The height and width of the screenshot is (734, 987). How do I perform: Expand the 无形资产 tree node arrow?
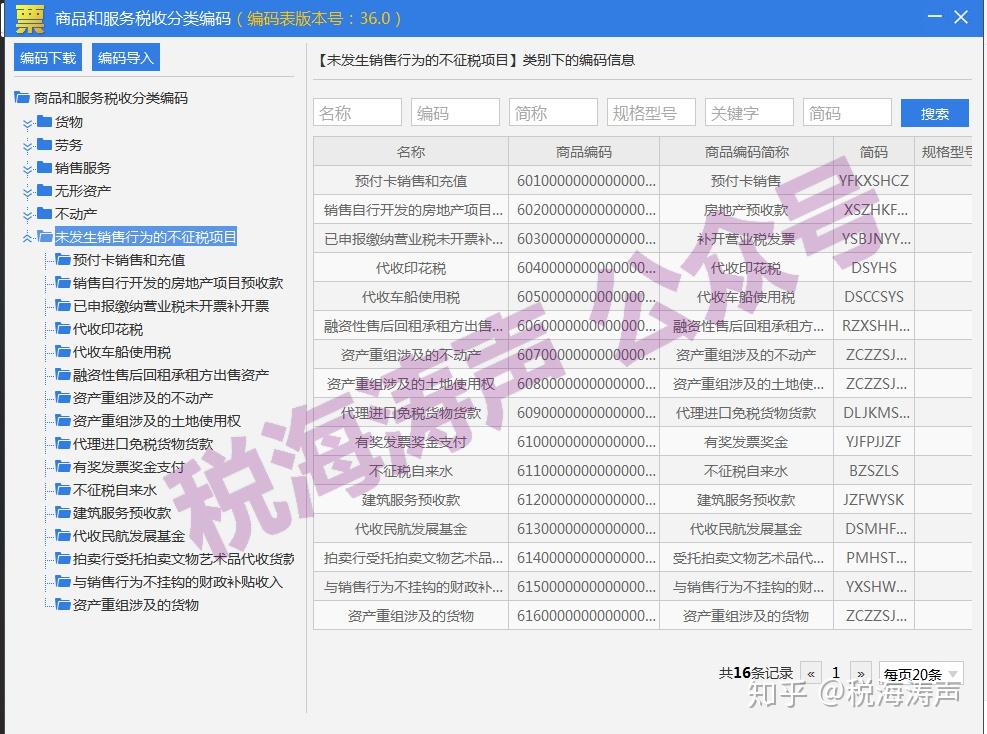27,191
